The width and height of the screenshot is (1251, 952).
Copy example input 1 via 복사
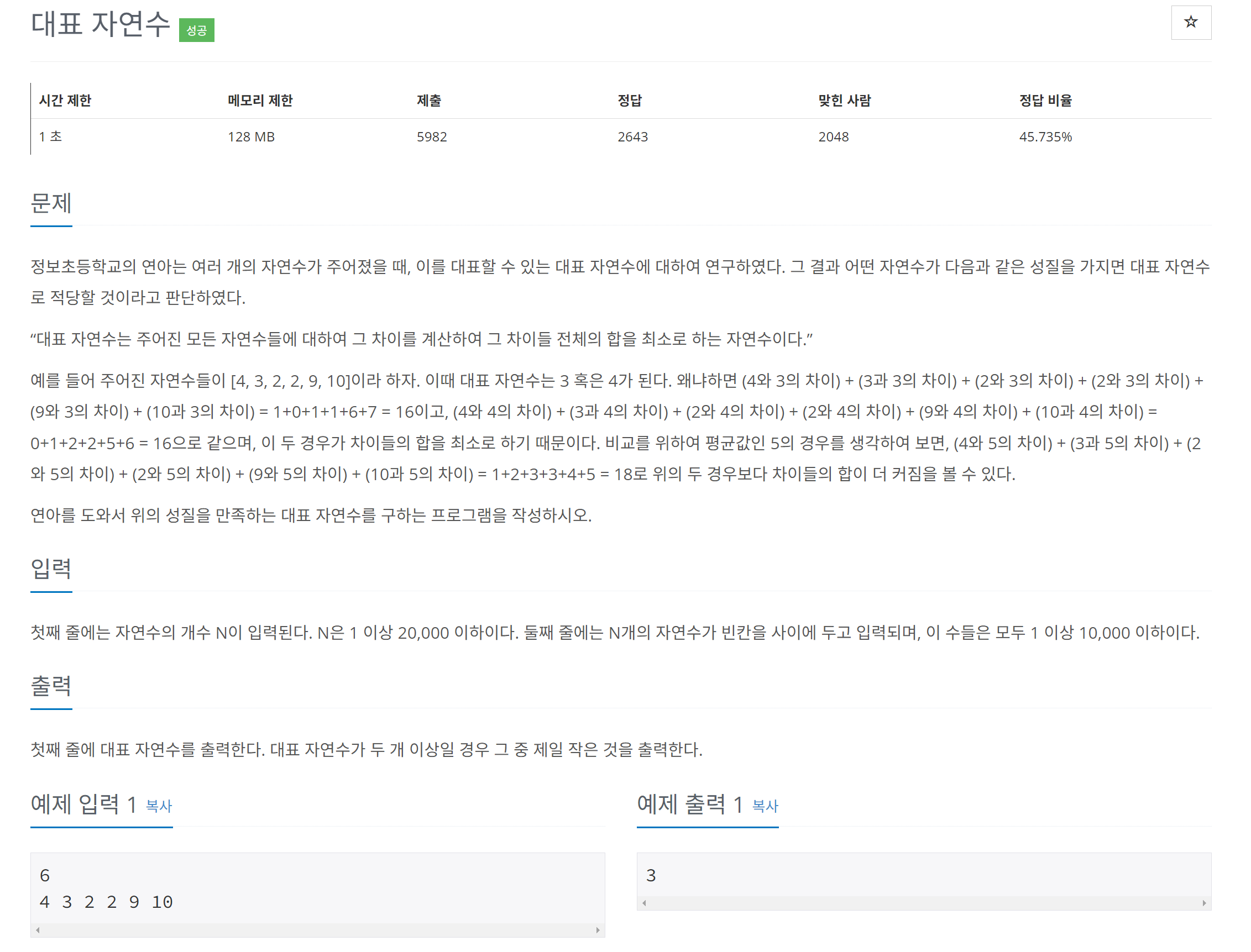click(159, 805)
